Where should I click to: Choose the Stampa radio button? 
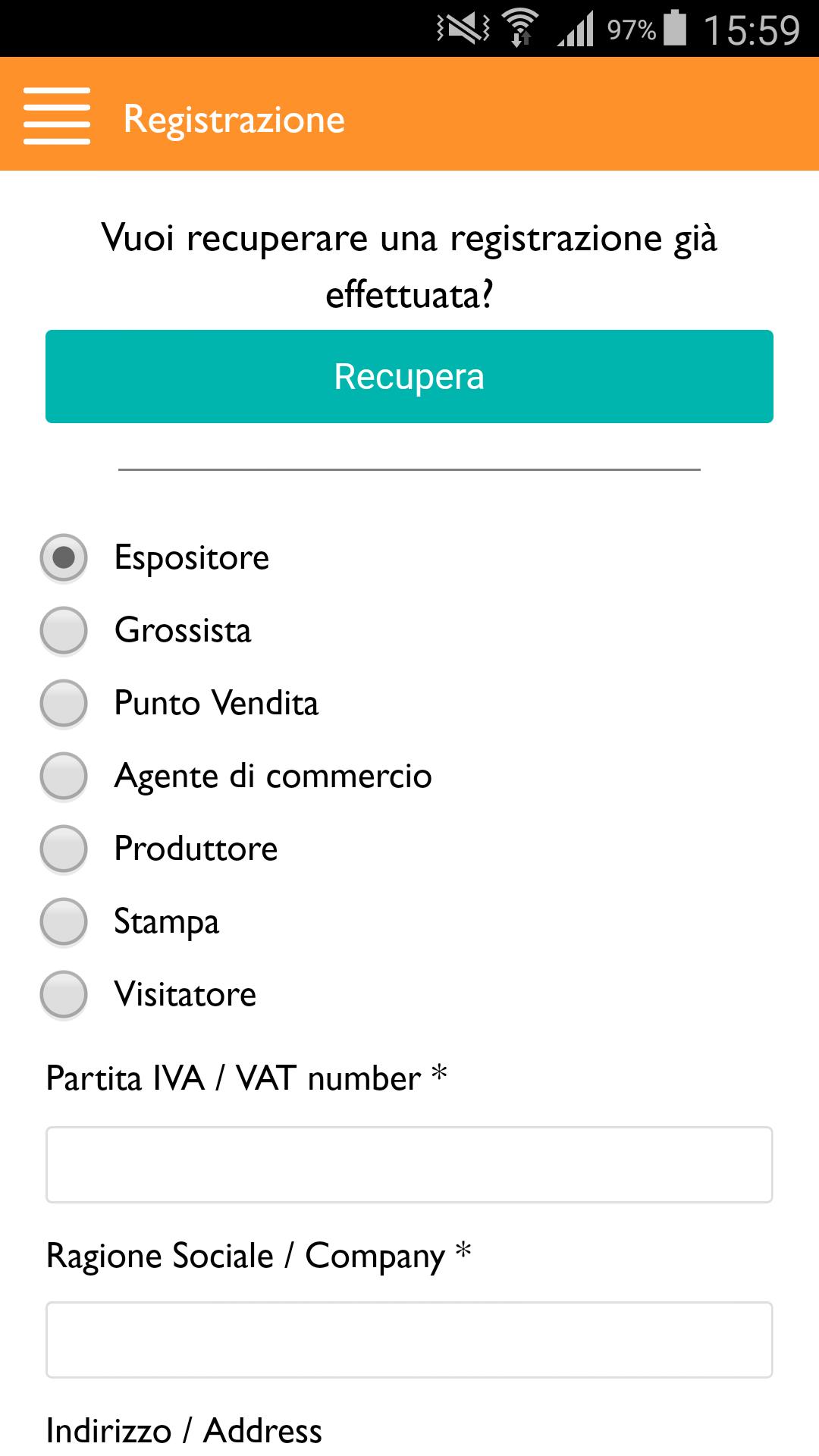64,922
